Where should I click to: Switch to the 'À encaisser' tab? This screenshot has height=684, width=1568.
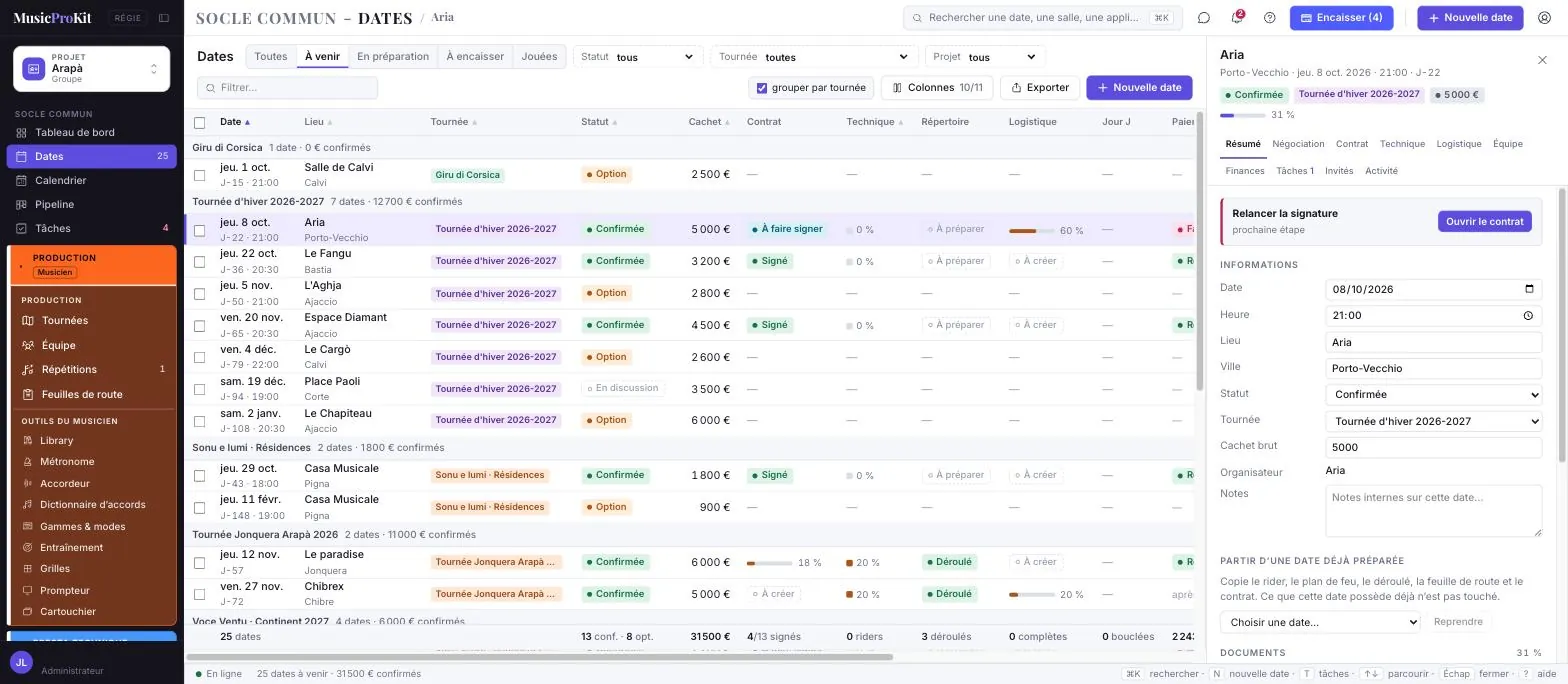click(475, 57)
